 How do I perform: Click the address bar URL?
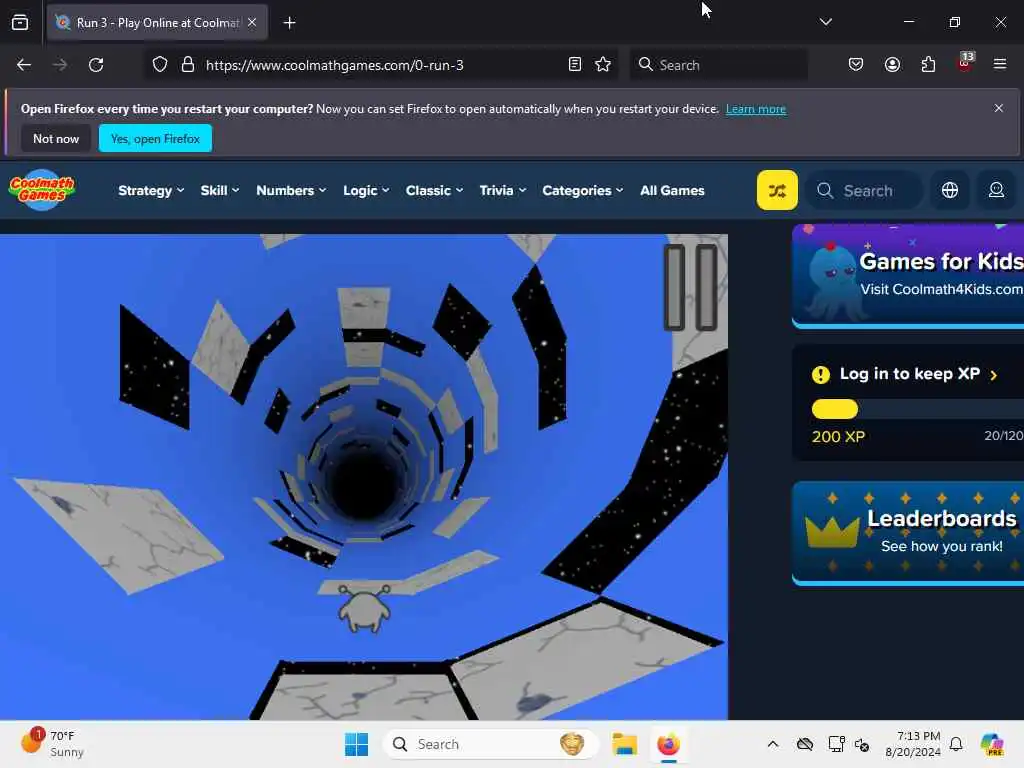click(334, 65)
